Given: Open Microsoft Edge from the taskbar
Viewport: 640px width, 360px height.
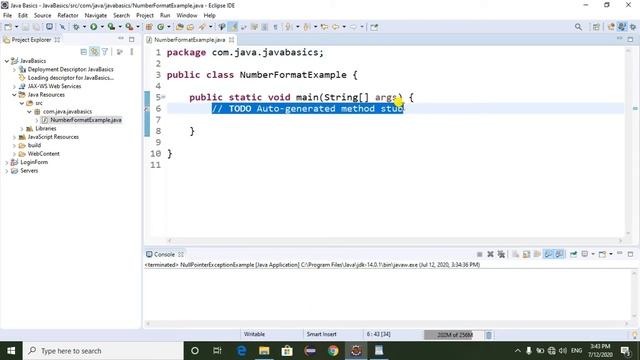Looking at the screenshot, I should click(x=241, y=351).
